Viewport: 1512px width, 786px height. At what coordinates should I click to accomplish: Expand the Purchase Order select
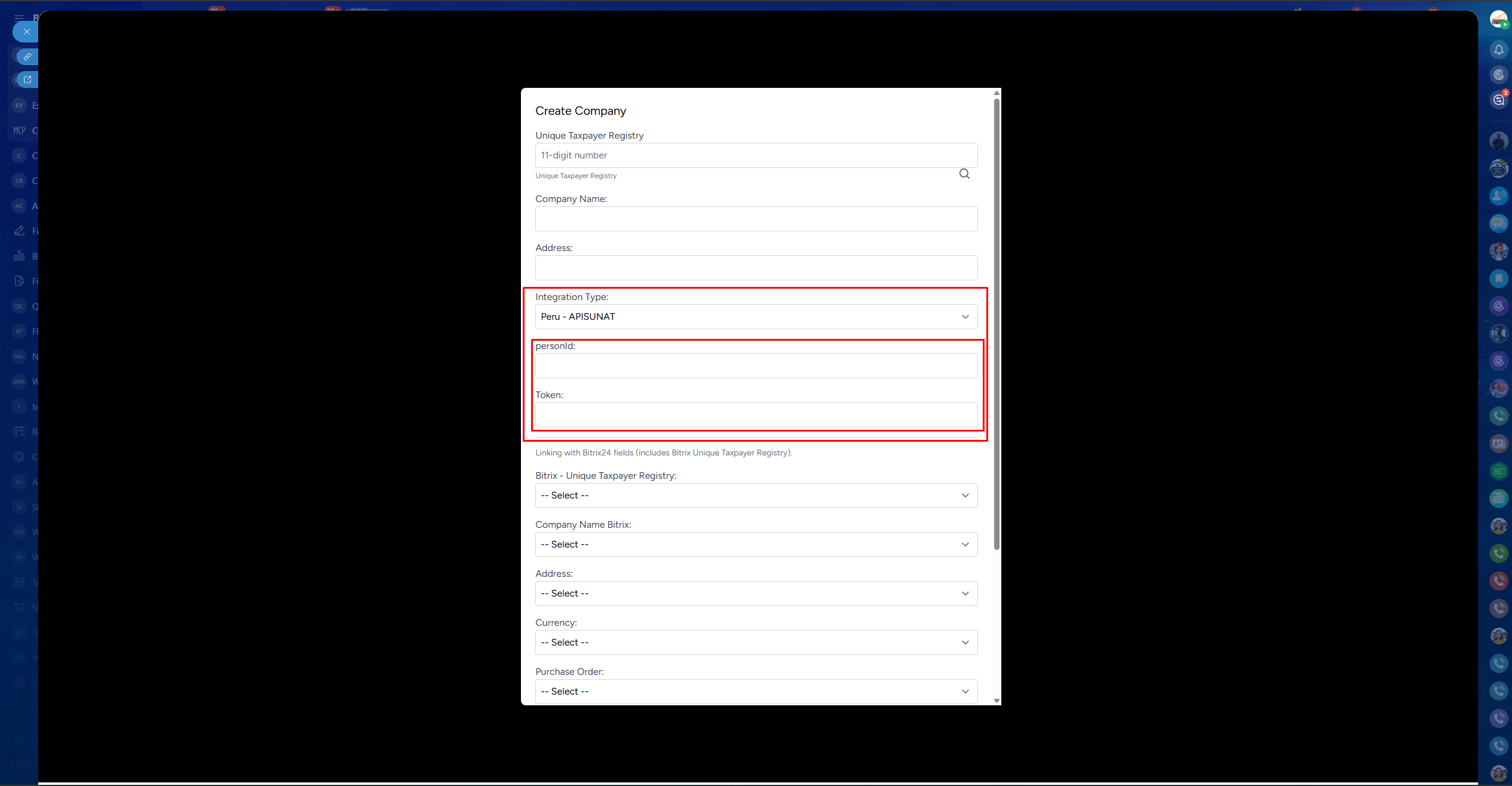tap(756, 692)
